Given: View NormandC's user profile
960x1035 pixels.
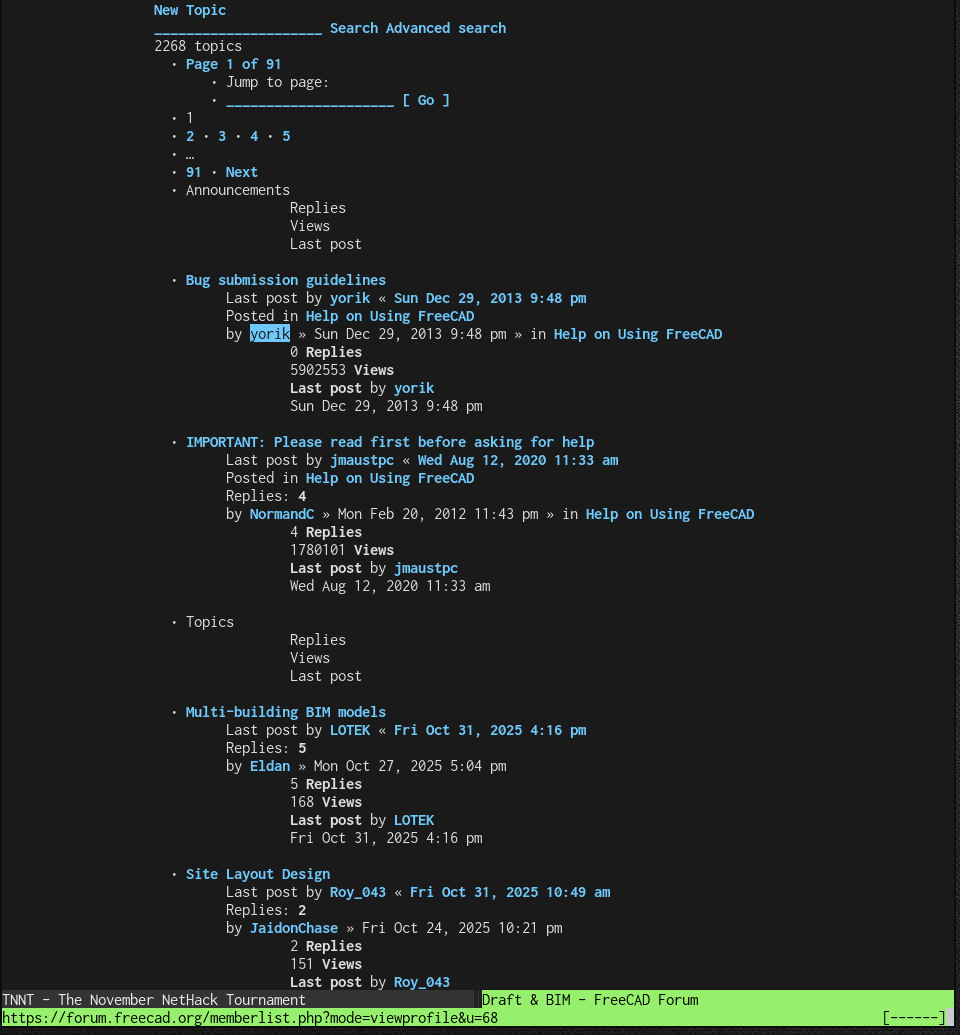Looking at the screenshot, I should pos(281,513).
